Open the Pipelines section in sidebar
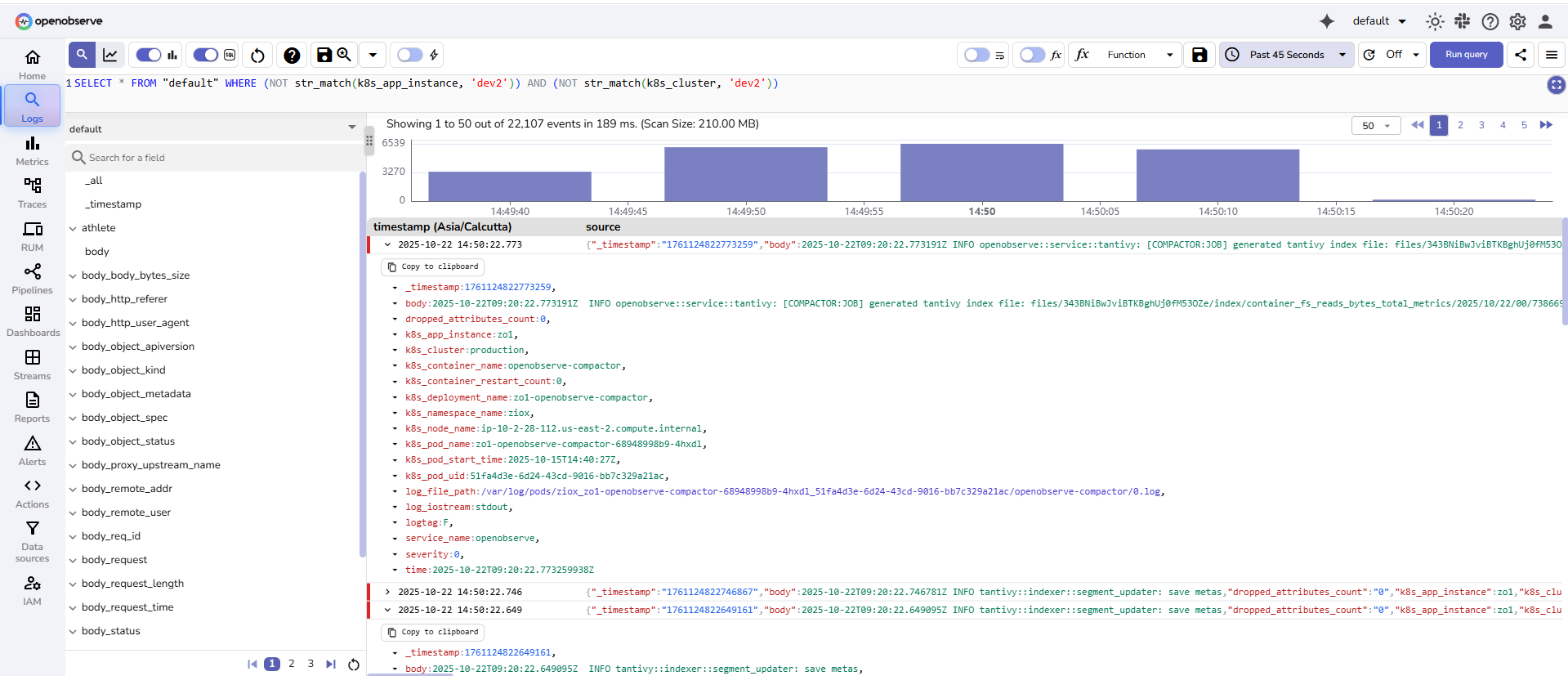Screen dimensions: 1568x676 [x=32, y=279]
